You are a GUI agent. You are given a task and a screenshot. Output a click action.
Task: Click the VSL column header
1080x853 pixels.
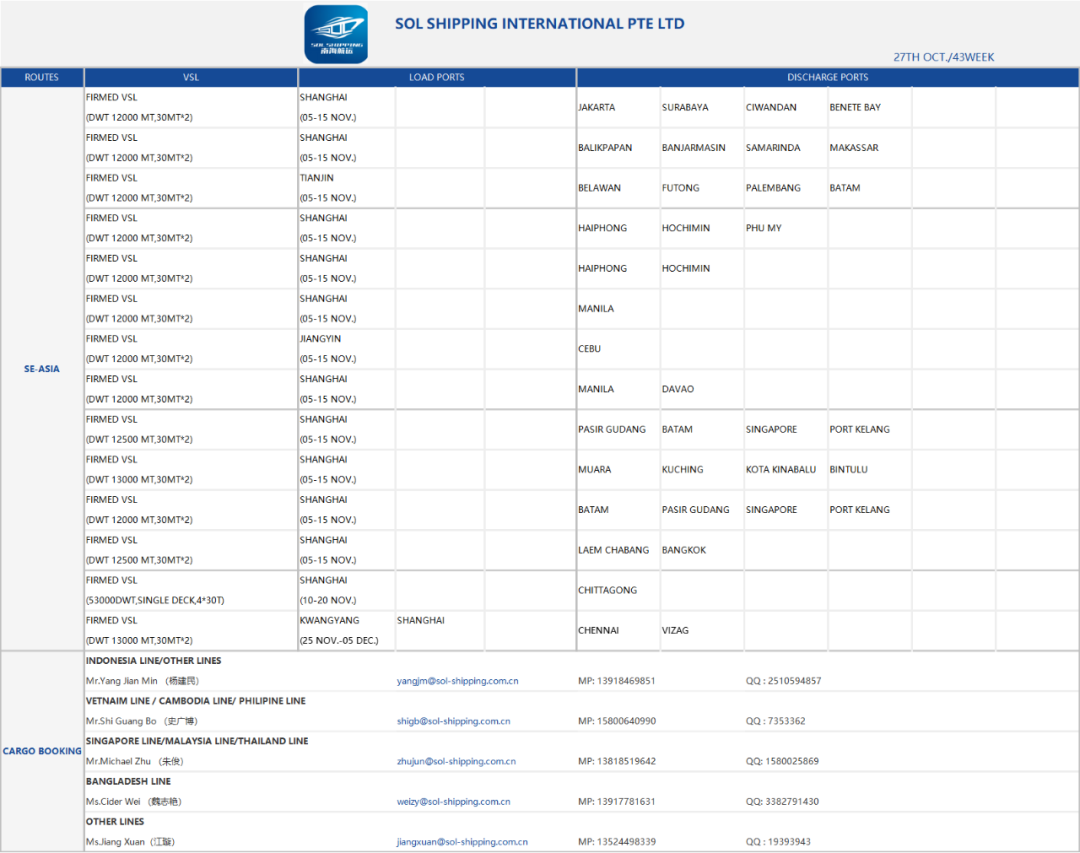191,77
